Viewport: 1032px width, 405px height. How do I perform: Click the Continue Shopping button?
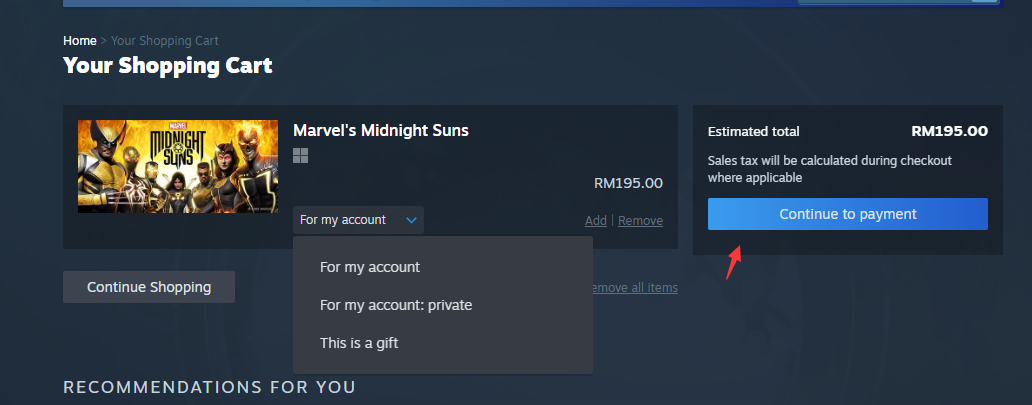[x=149, y=287]
